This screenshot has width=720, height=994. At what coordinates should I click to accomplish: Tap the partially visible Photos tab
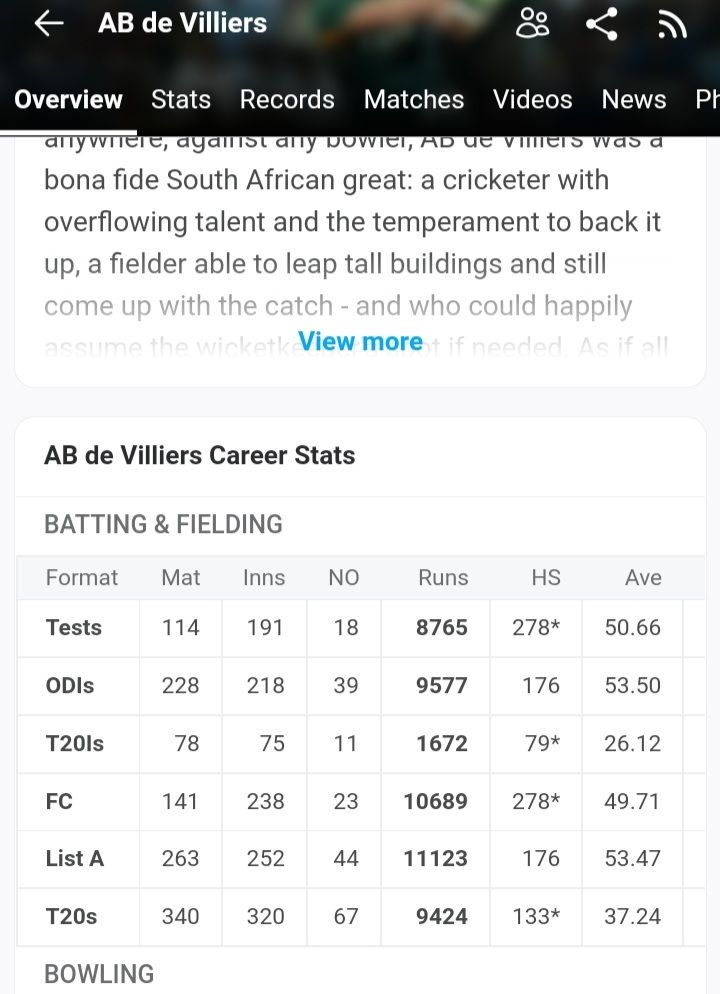tap(706, 99)
